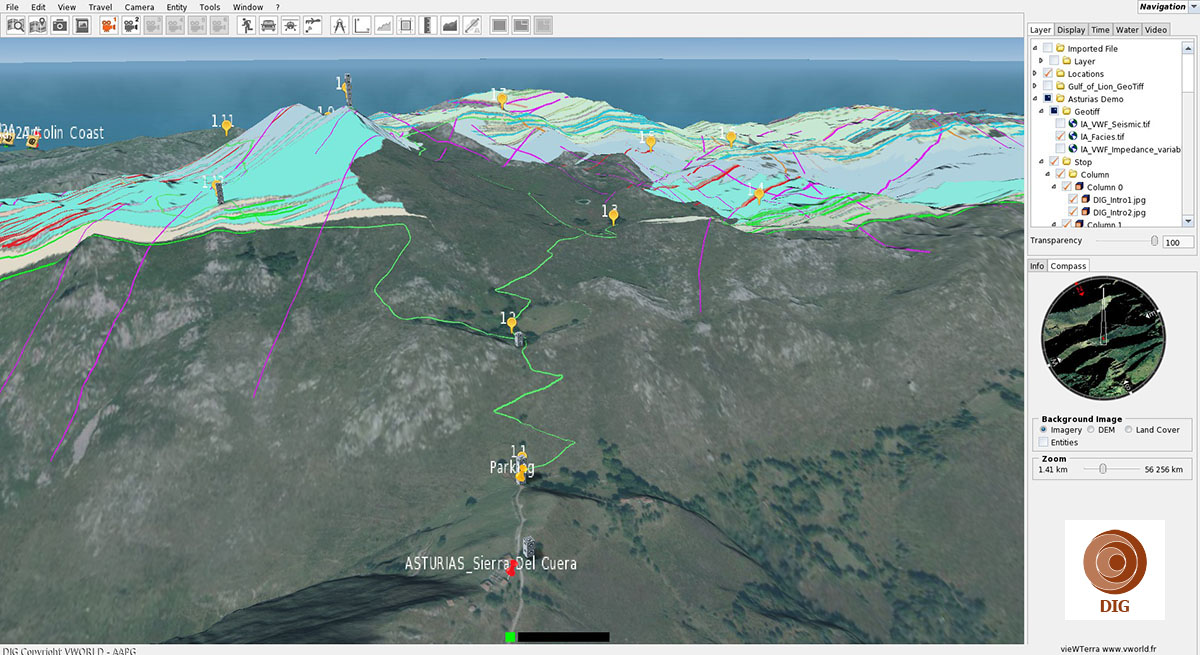Click the map search magnifier toolbar icon
1200x655 pixels.
16,25
